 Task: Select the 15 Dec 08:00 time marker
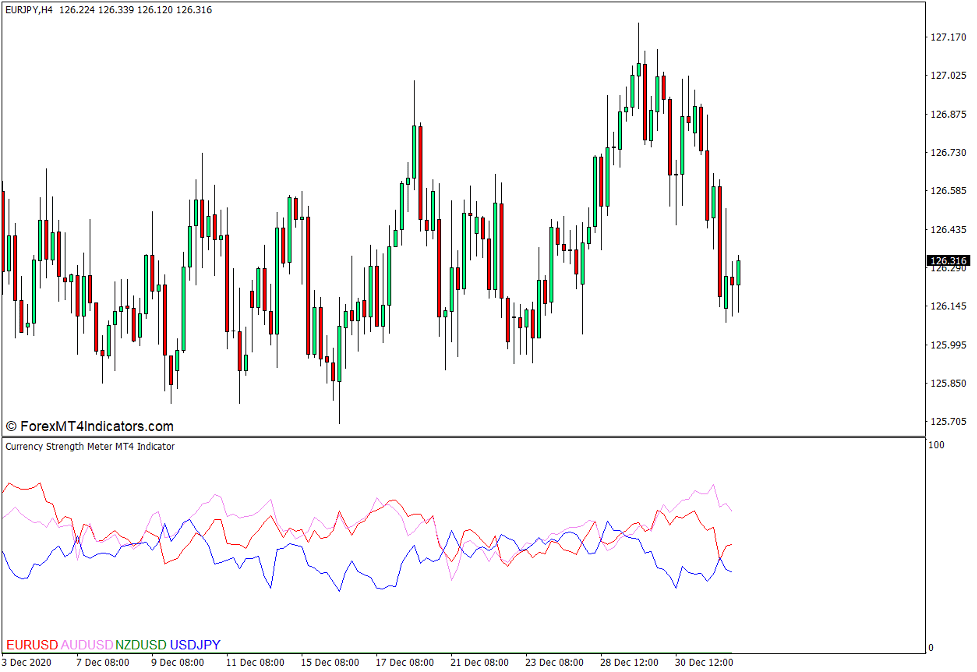(x=330, y=662)
